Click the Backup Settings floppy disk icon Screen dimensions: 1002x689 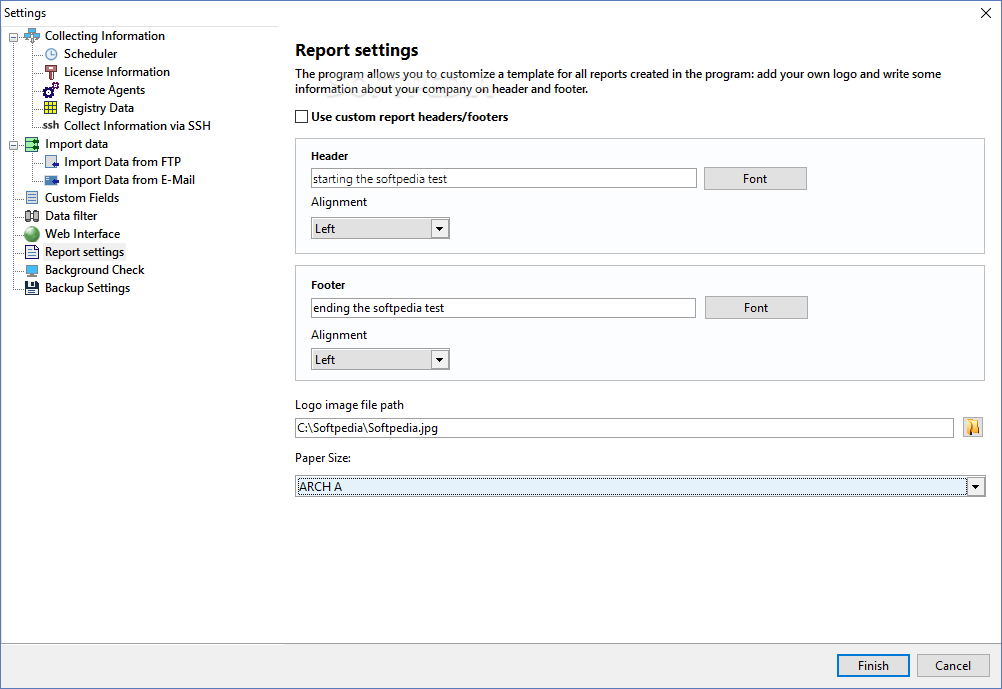(32, 288)
